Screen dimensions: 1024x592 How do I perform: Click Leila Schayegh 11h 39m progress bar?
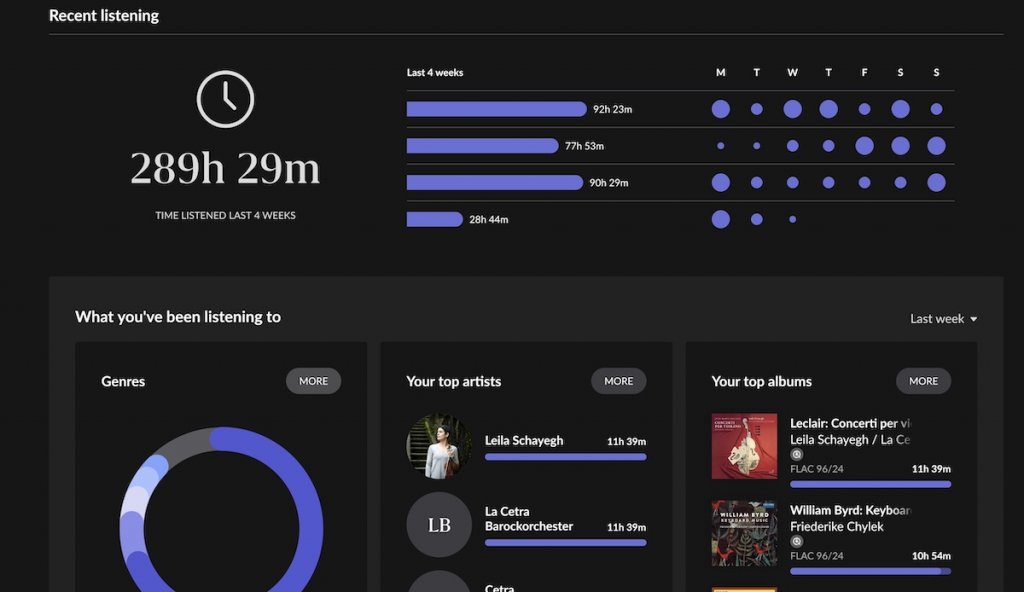566,457
